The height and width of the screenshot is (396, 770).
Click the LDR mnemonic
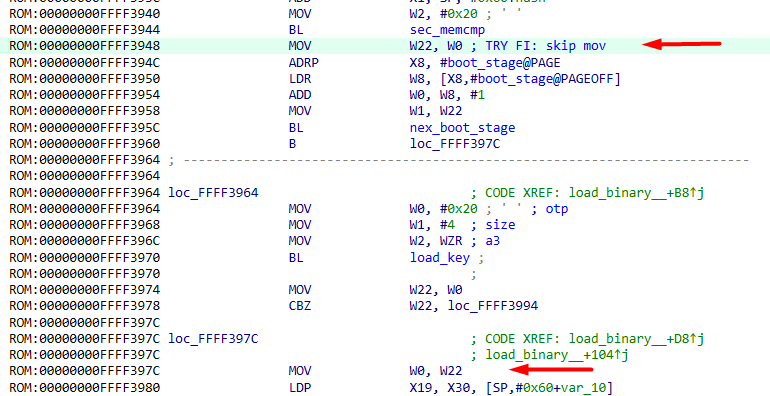[x=300, y=79]
